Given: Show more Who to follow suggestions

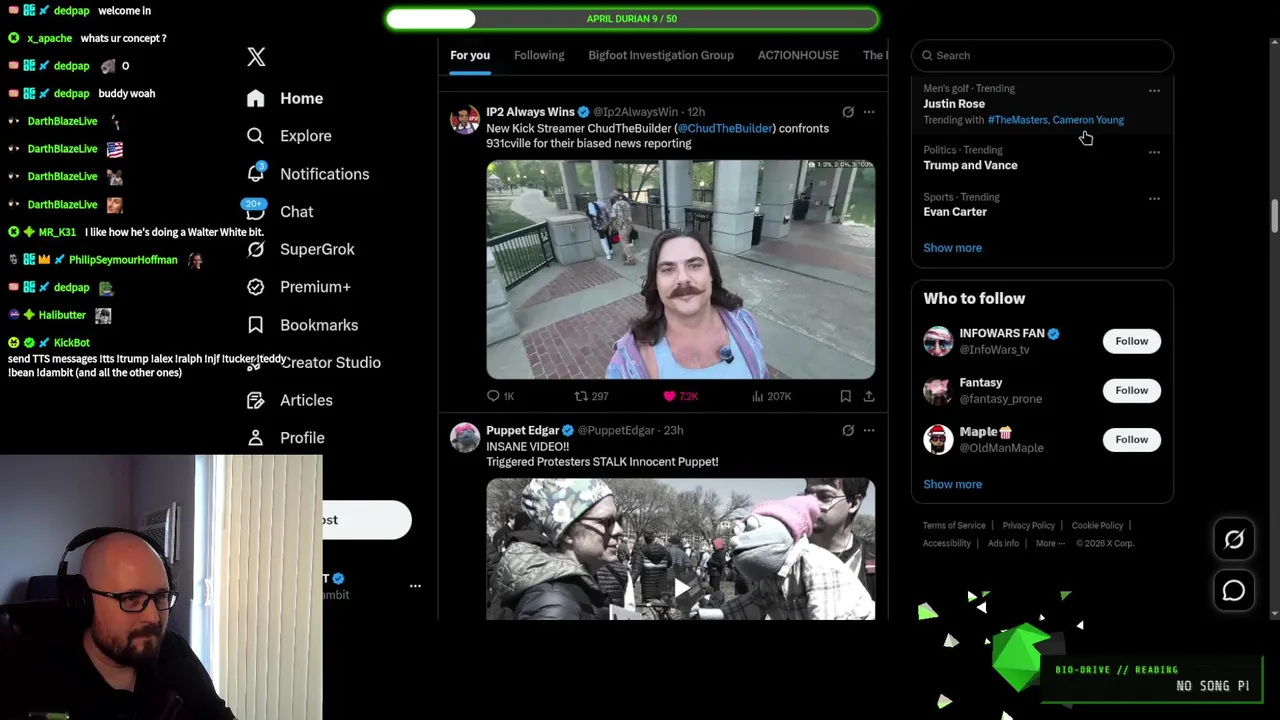Looking at the screenshot, I should click(x=952, y=484).
